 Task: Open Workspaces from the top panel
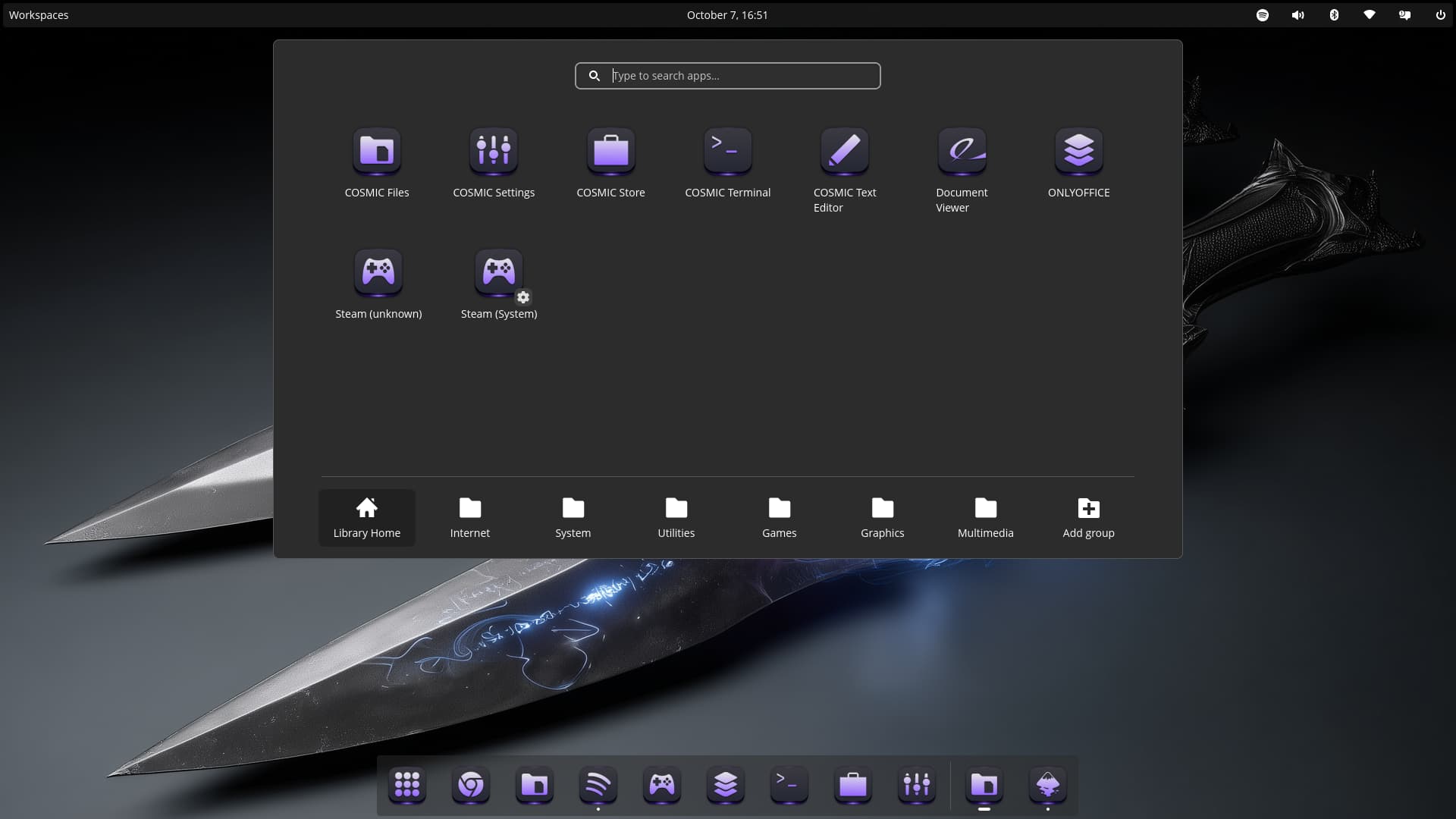point(39,15)
